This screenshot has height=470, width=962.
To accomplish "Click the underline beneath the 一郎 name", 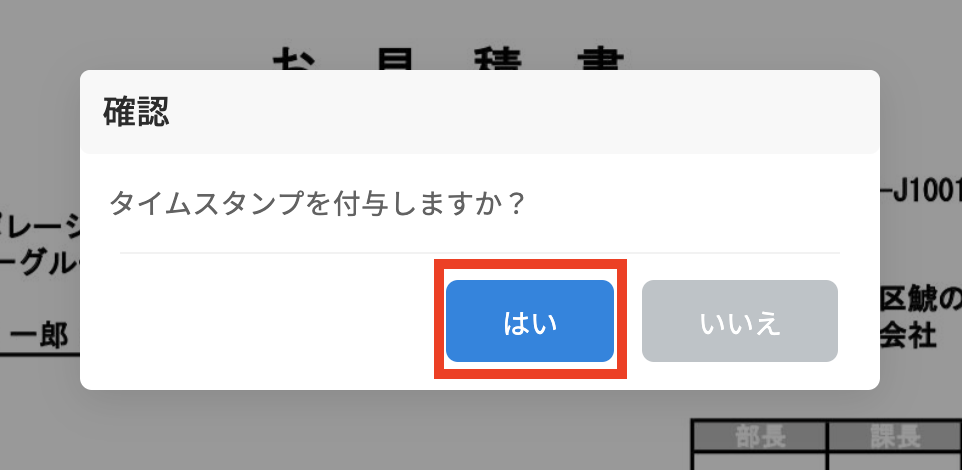I will [x=40, y=354].
